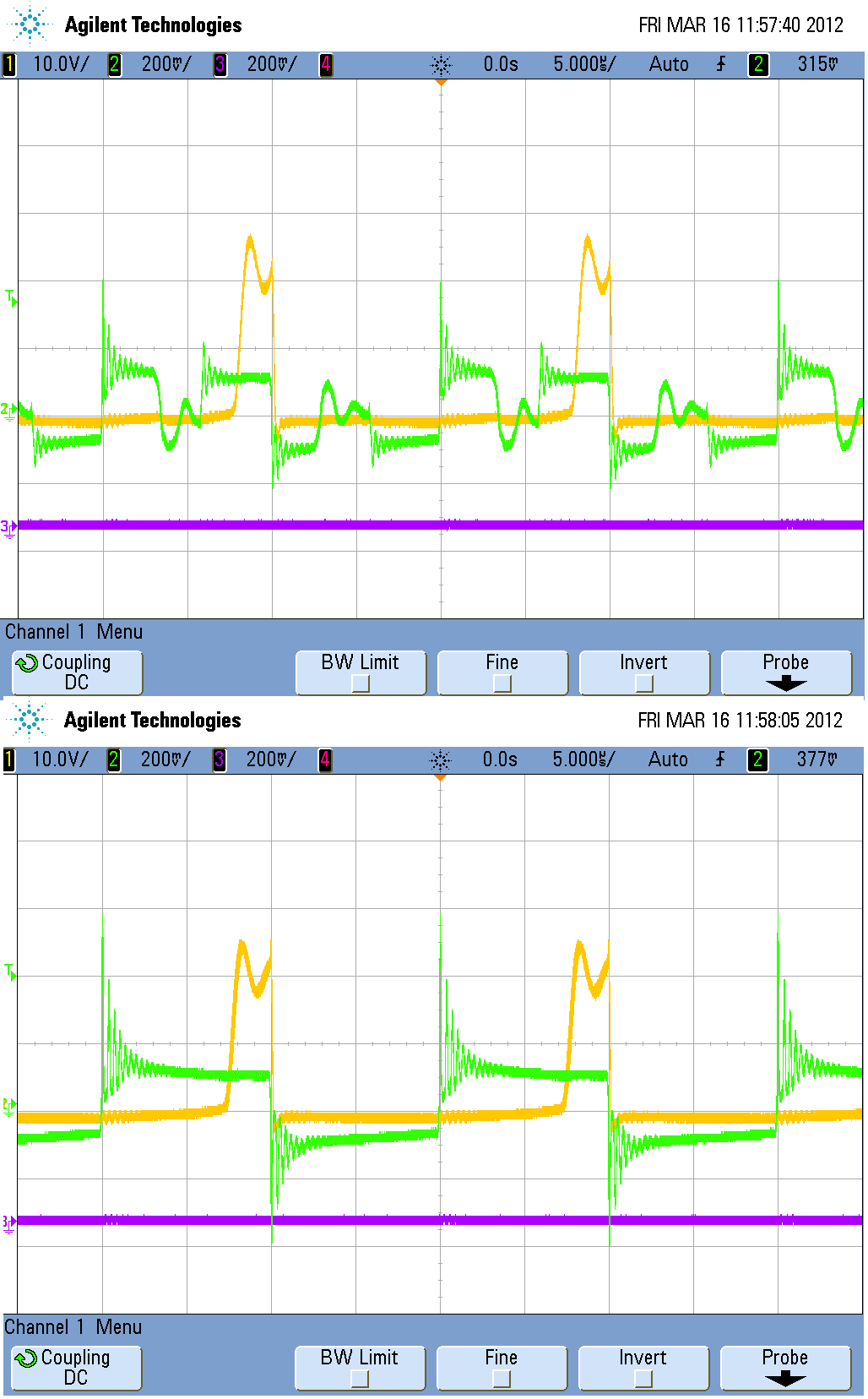Image resolution: width=868 pixels, height=1399 pixels.
Task: Toggle BW Limit checkbox in top menu
Action: [361, 683]
